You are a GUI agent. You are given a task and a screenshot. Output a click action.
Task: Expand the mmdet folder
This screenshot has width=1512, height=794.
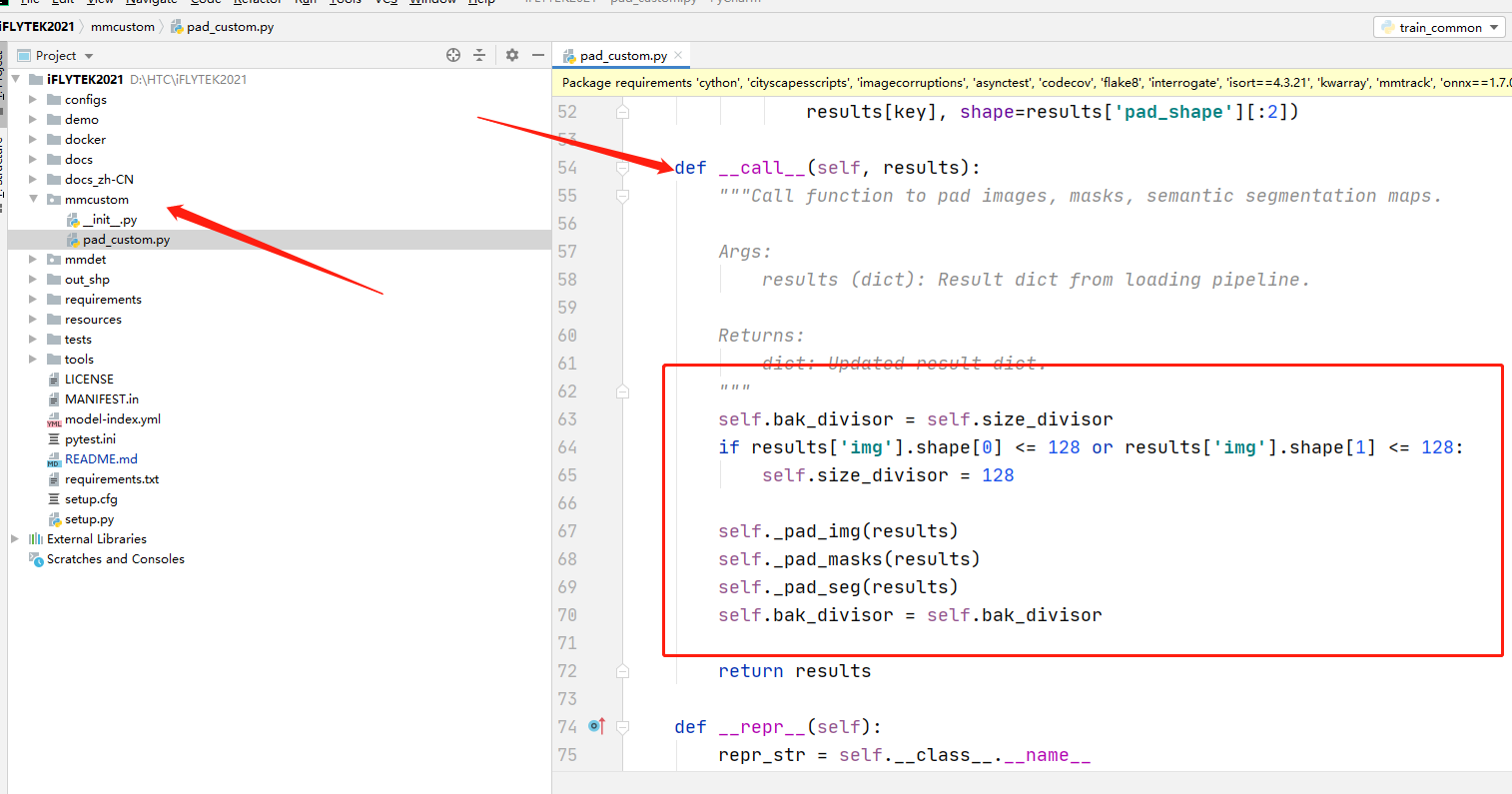[33, 259]
